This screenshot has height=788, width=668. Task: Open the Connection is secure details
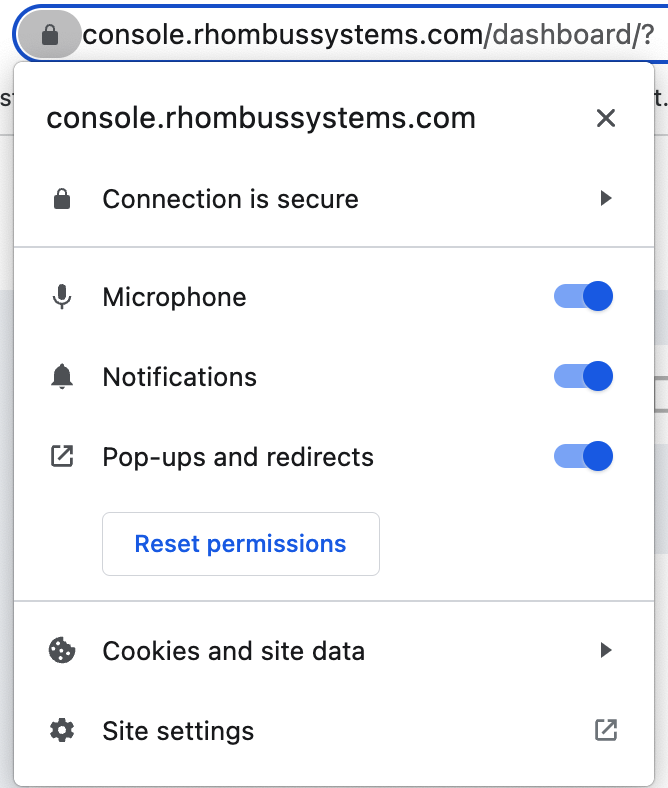click(334, 199)
